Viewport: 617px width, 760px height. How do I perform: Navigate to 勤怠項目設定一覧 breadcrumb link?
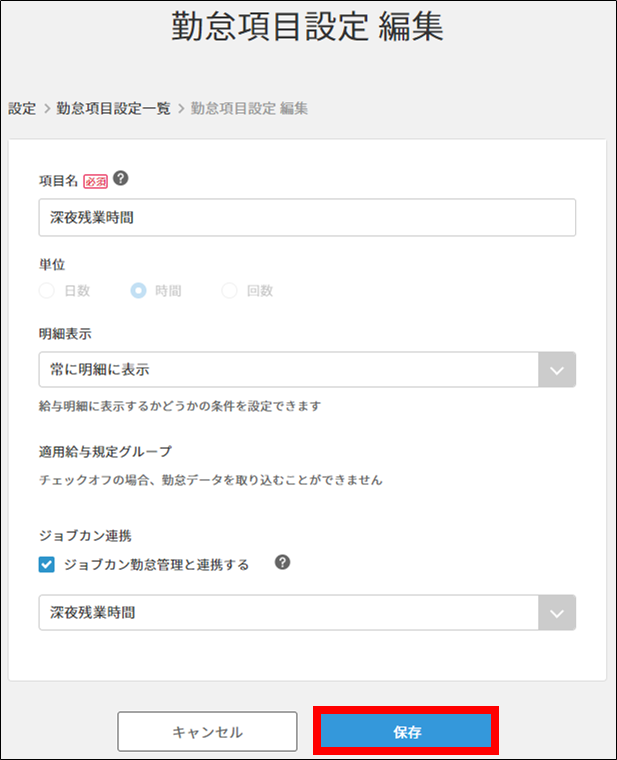coord(113,108)
